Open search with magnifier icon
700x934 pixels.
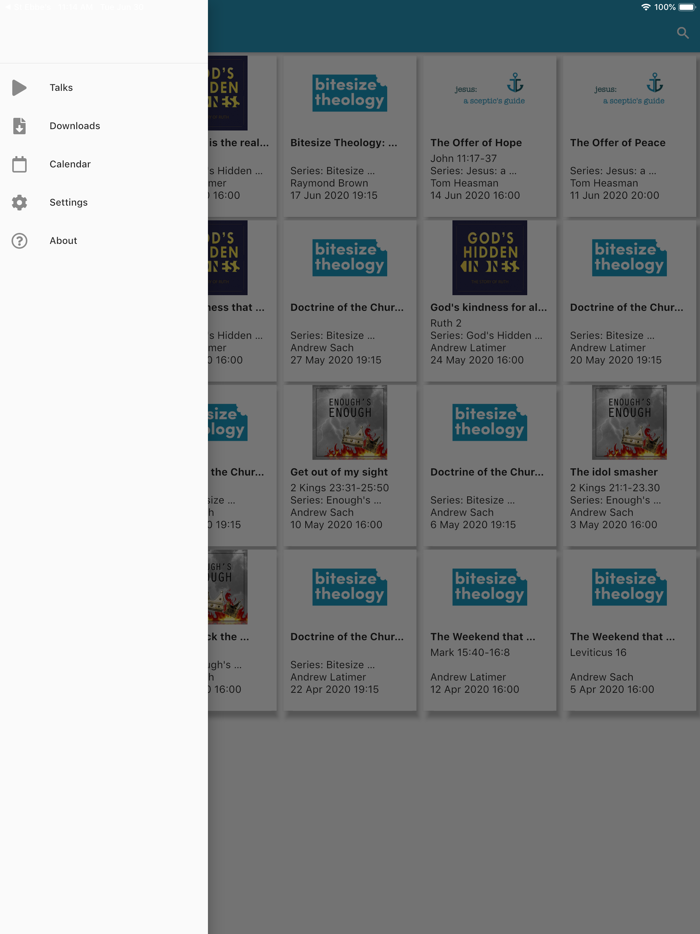pos(683,33)
